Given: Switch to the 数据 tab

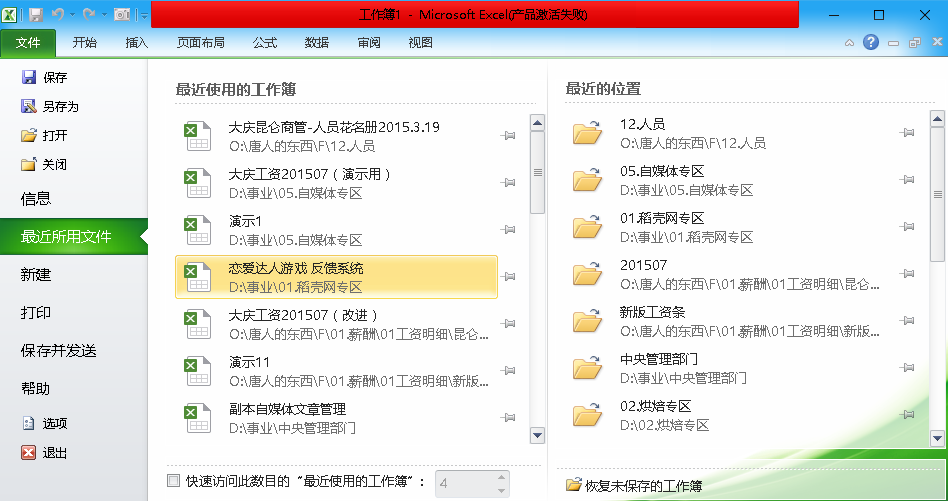Looking at the screenshot, I should click(317, 43).
